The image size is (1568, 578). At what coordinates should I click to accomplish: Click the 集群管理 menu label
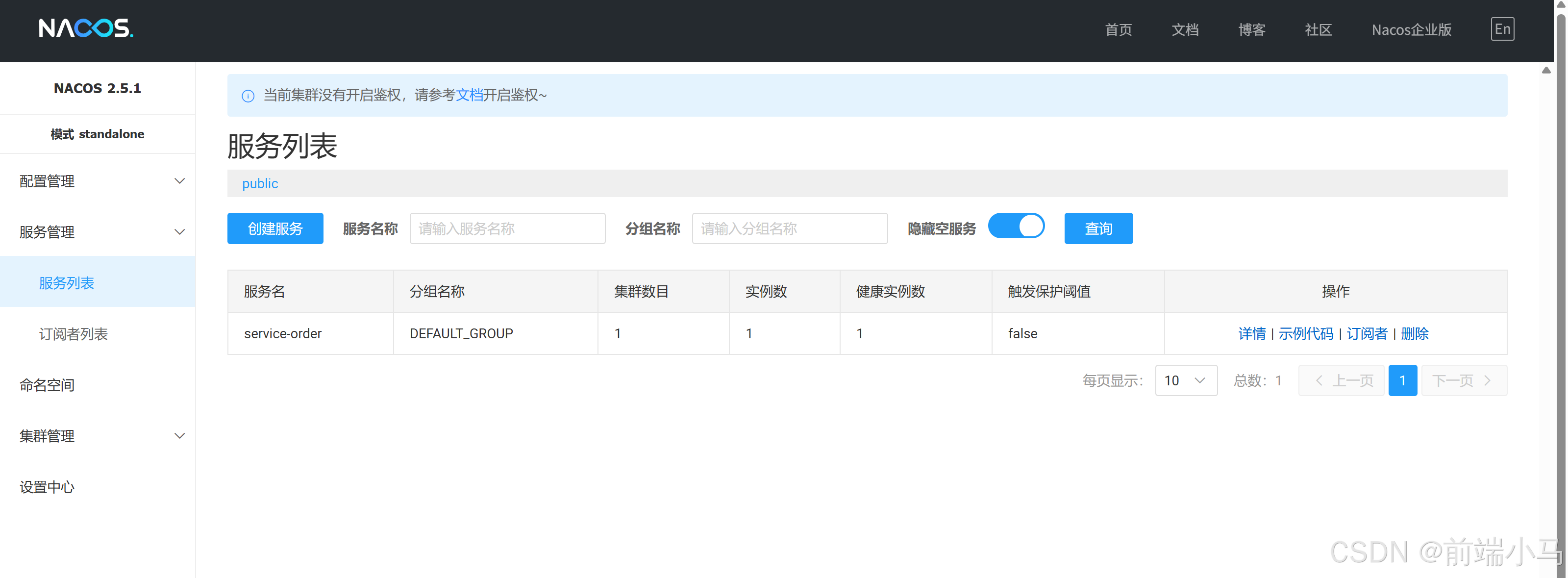(x=47, y=436)
